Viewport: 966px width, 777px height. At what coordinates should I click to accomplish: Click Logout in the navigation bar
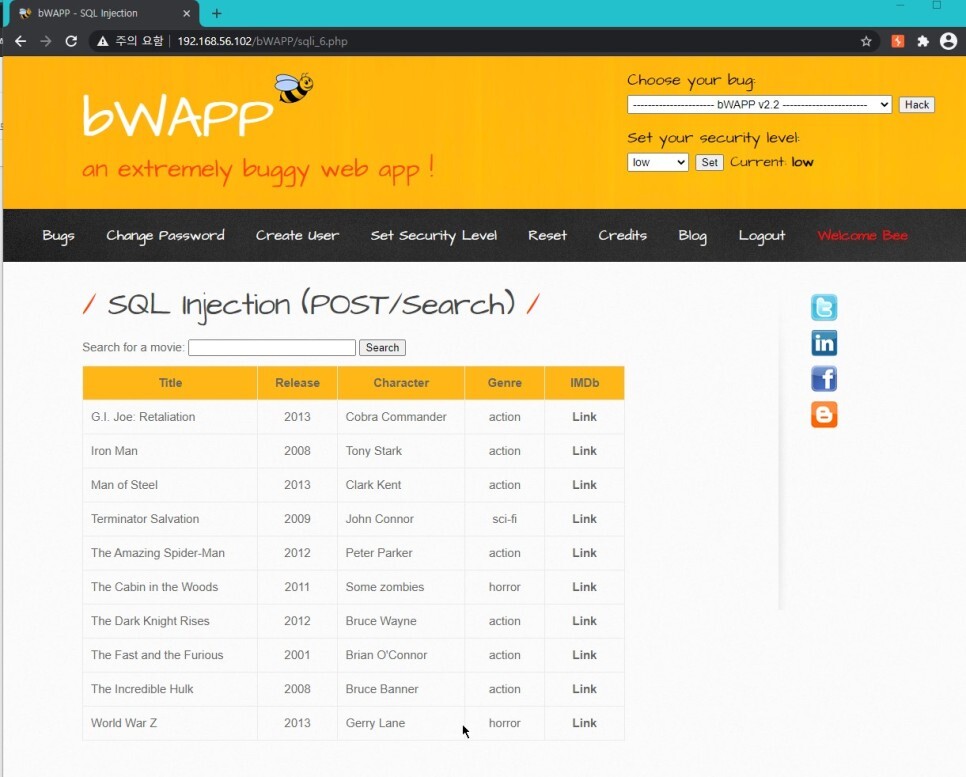point(761,236)
